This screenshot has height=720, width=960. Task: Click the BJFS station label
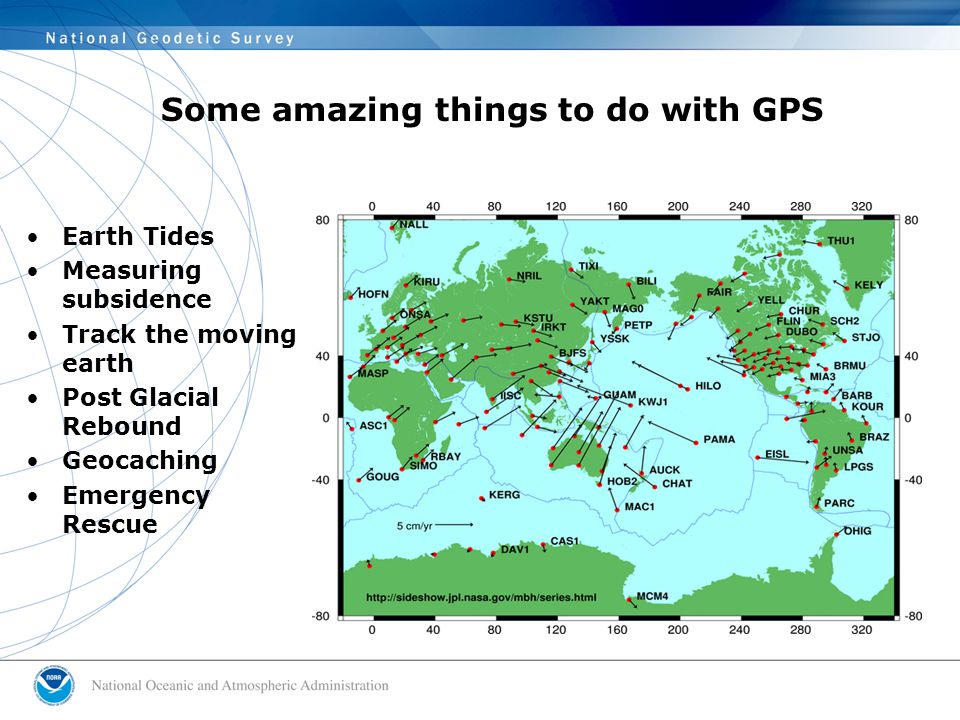point(572,353)
